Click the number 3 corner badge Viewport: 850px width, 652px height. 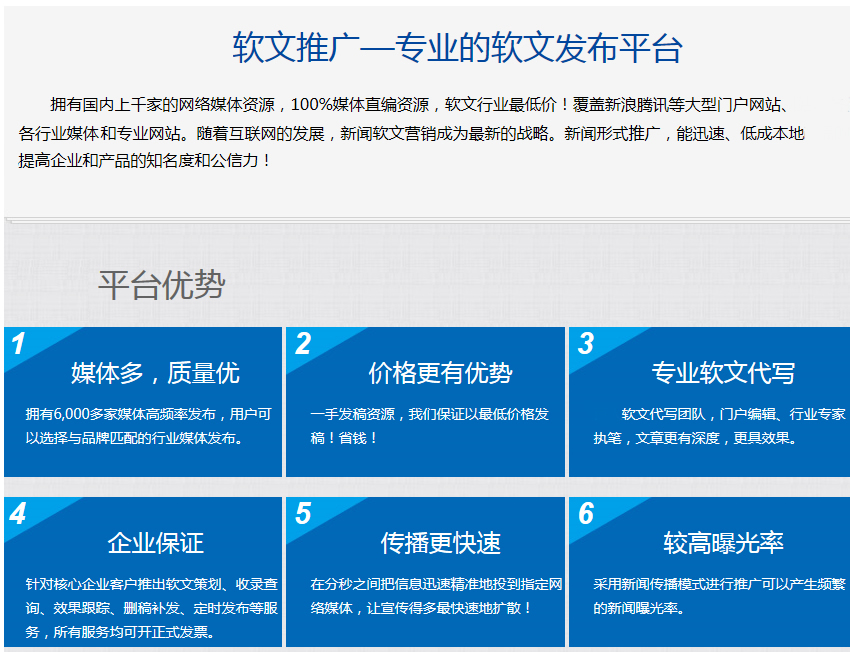[x=586, y=344]
